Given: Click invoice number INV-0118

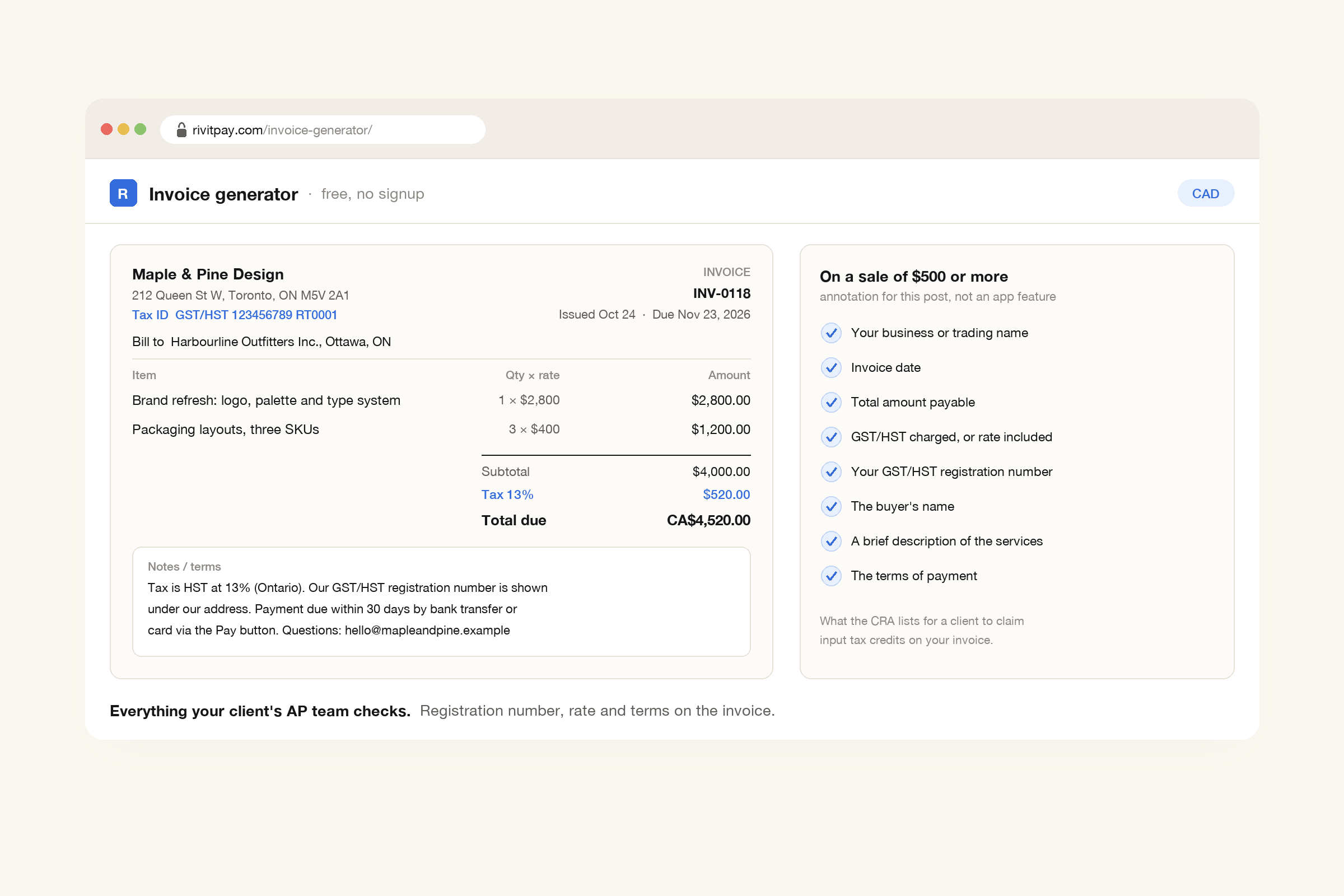Looking at the screenshot, I should (x=722, y=293).
